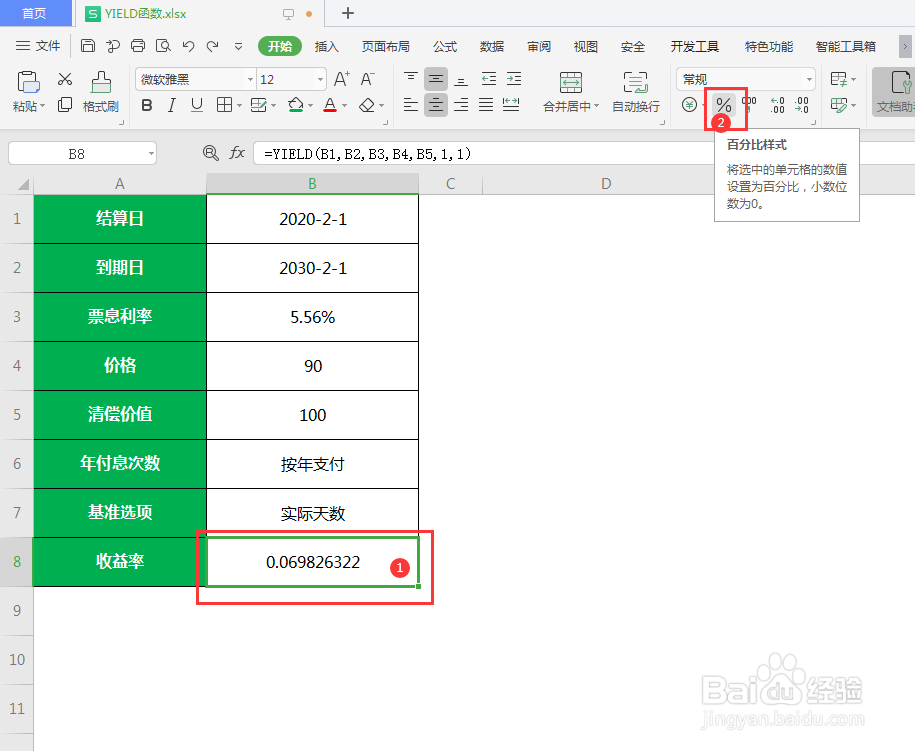Open Print Preview from quick access bar
This screenshot has height=751, width=915.
[163, 46]
